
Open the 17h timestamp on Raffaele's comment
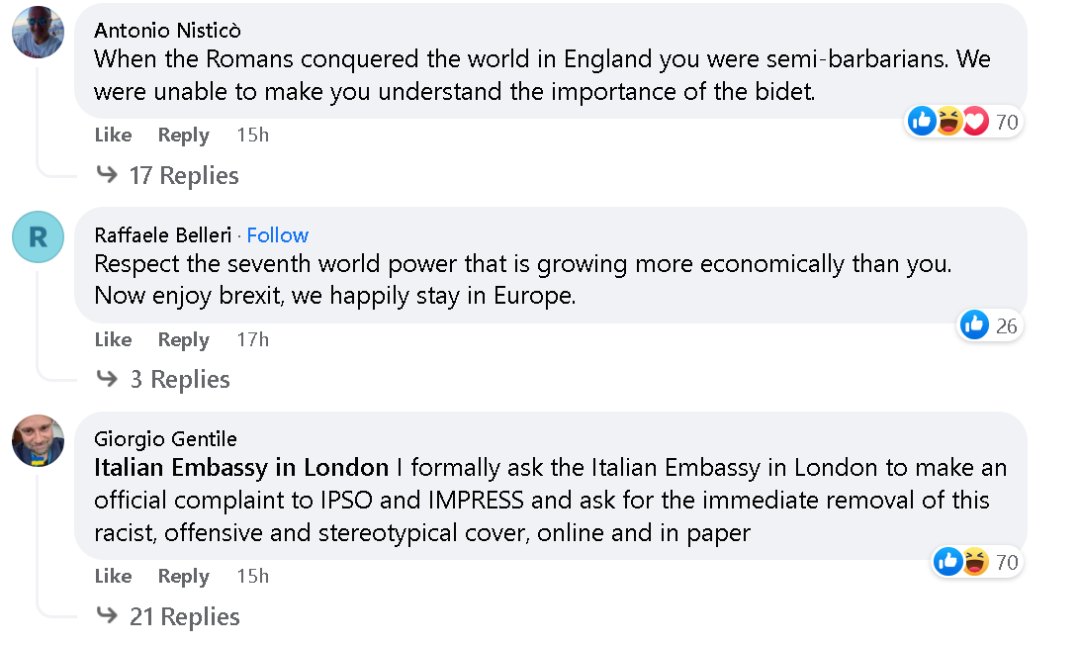click(252, 340)
